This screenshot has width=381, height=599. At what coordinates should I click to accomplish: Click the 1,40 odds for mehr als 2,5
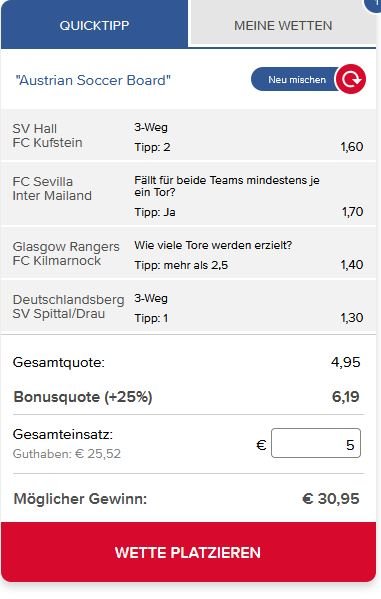tap(352, 264)
